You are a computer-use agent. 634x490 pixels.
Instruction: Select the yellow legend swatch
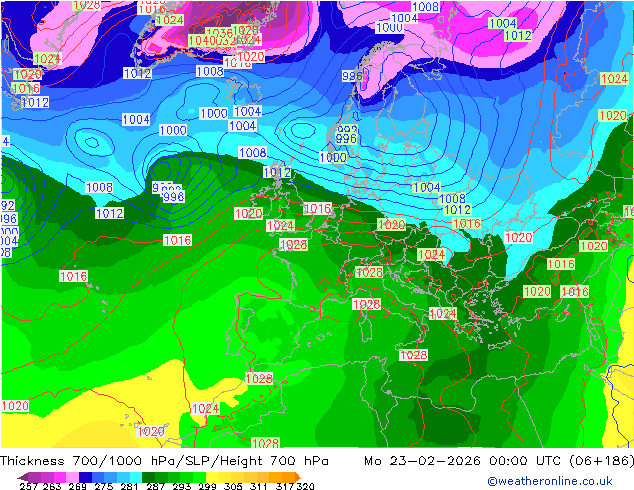[x=212, y=477]
